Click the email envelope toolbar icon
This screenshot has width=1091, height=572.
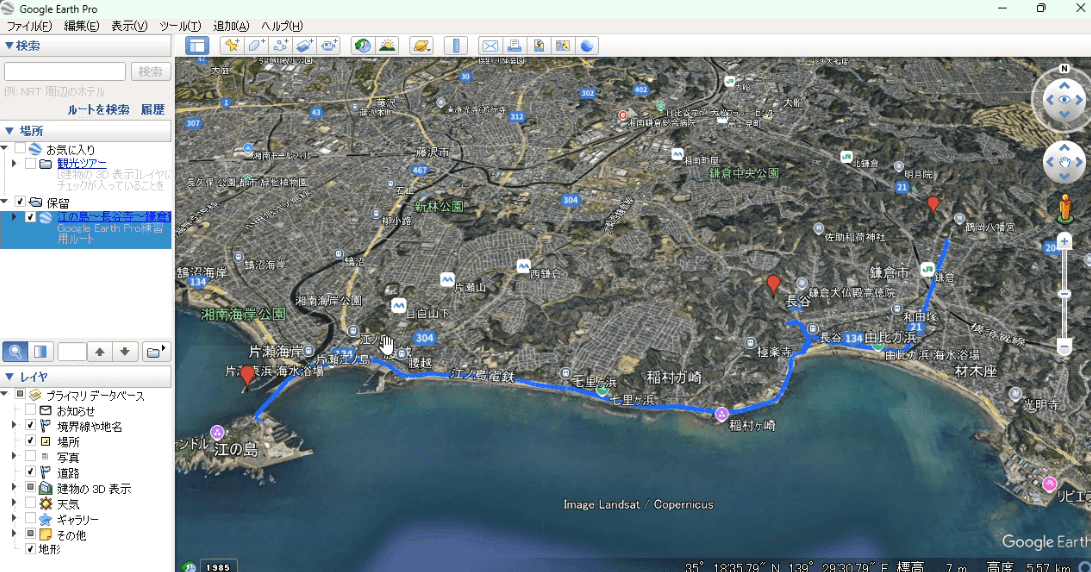pyautogui.click(x=490, y=46)
